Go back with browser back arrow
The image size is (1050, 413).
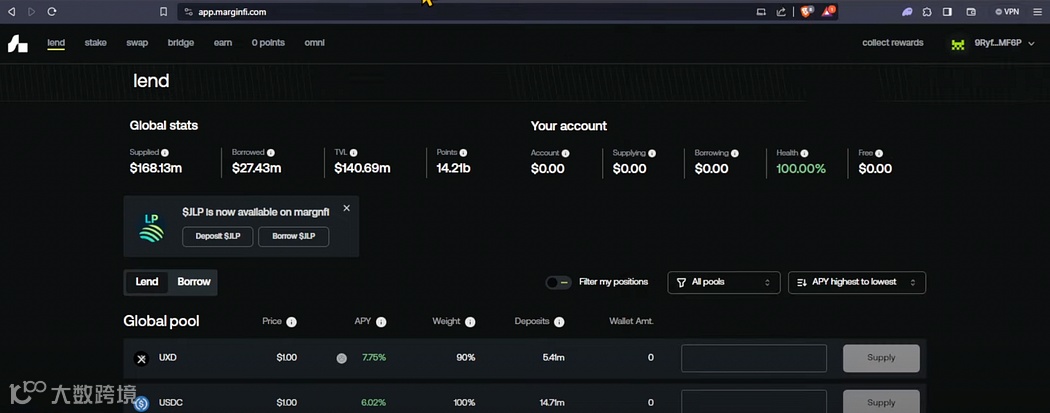[11, 11]
